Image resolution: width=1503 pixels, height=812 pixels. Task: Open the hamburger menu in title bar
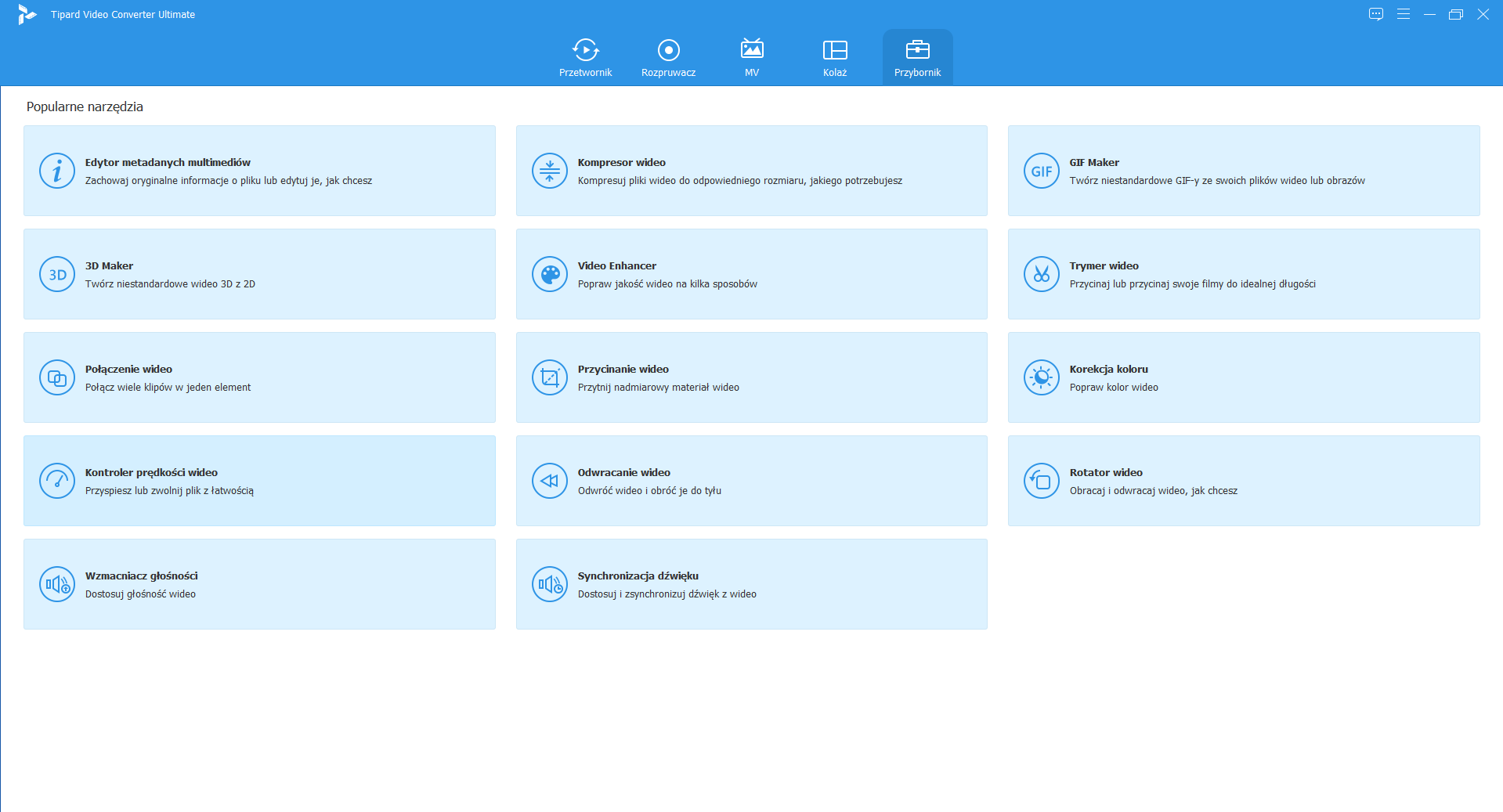tap(1404, 14)
